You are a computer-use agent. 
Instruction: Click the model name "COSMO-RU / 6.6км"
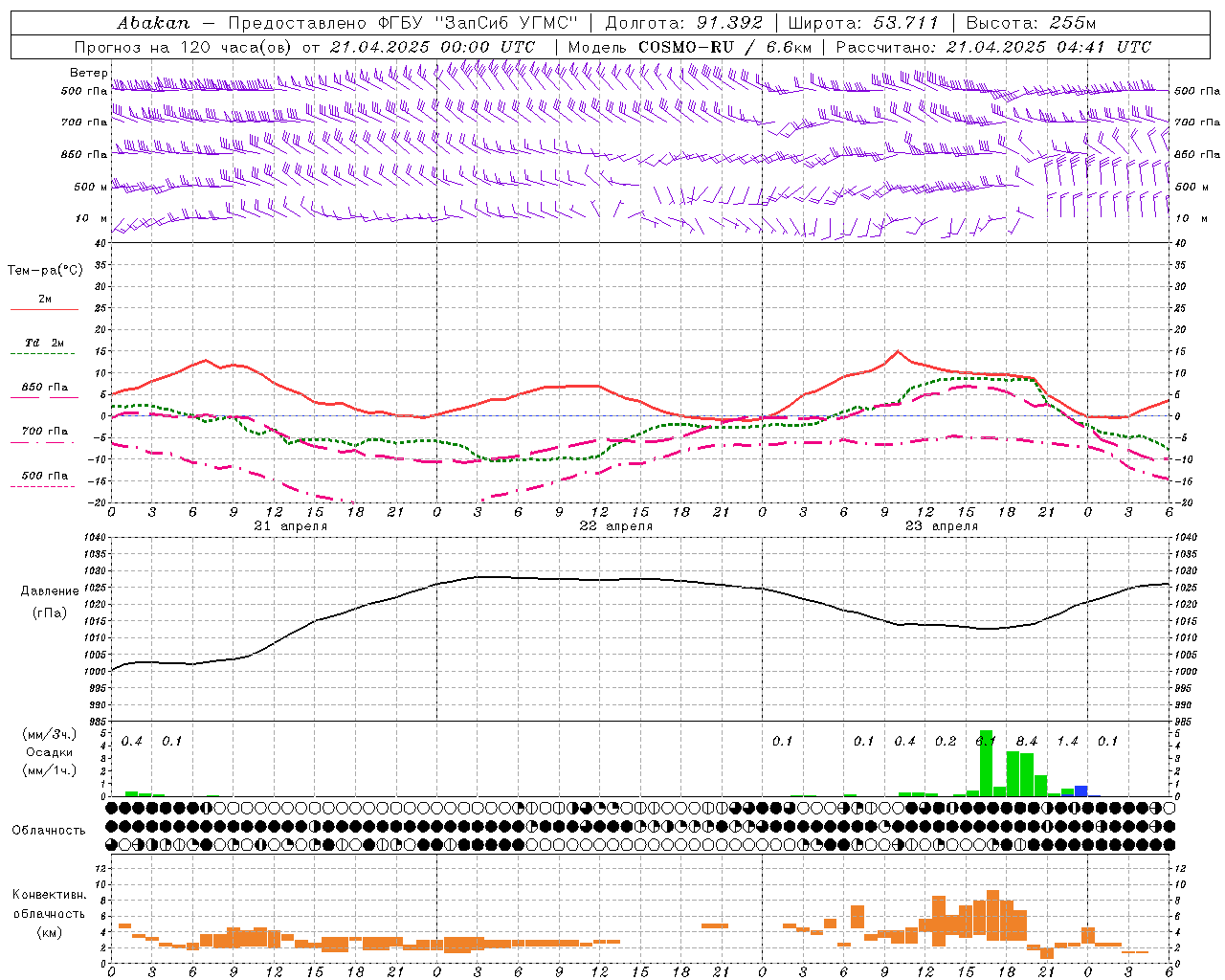click(724, 47)
